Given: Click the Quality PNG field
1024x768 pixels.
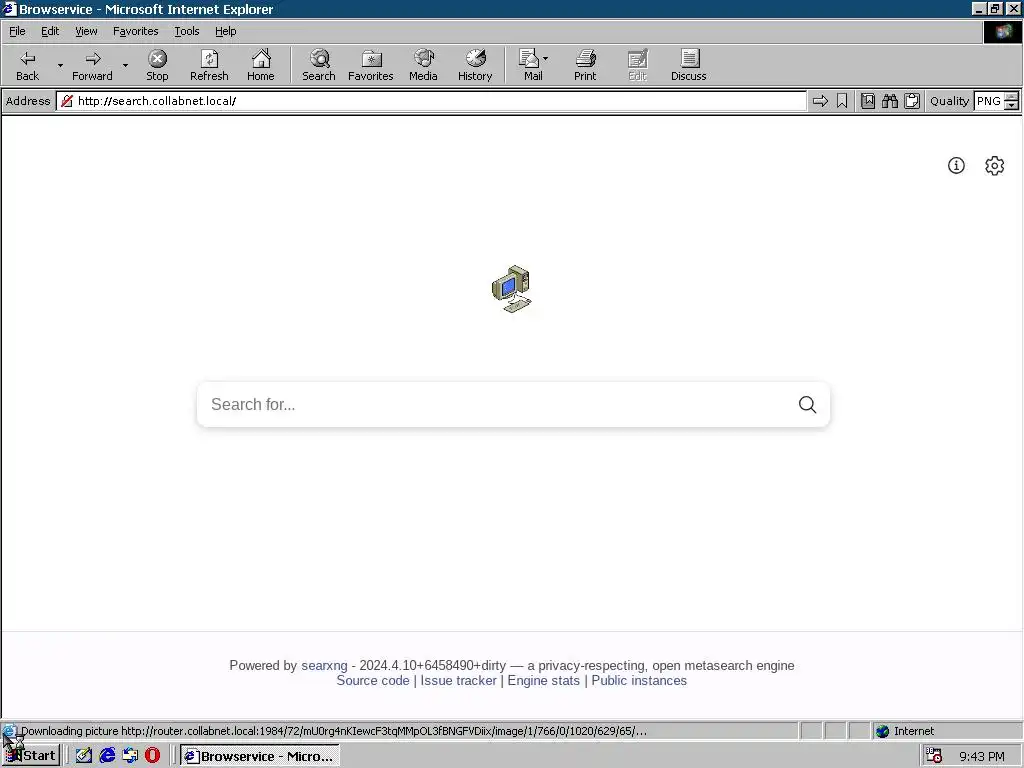Looking at the screenshot, I should [x=989, y=101].
